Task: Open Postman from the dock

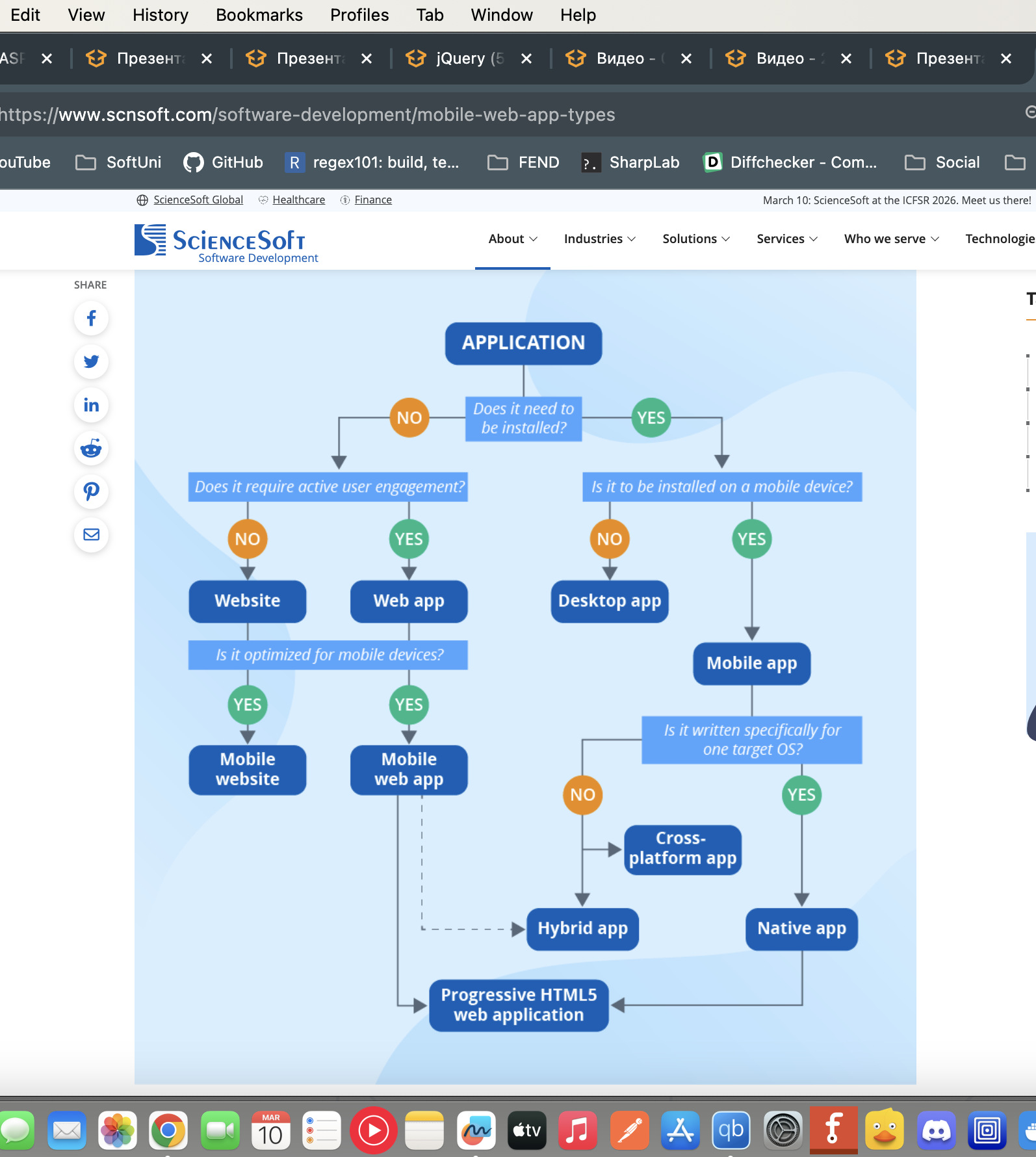Action: [x=629, y=1131]
